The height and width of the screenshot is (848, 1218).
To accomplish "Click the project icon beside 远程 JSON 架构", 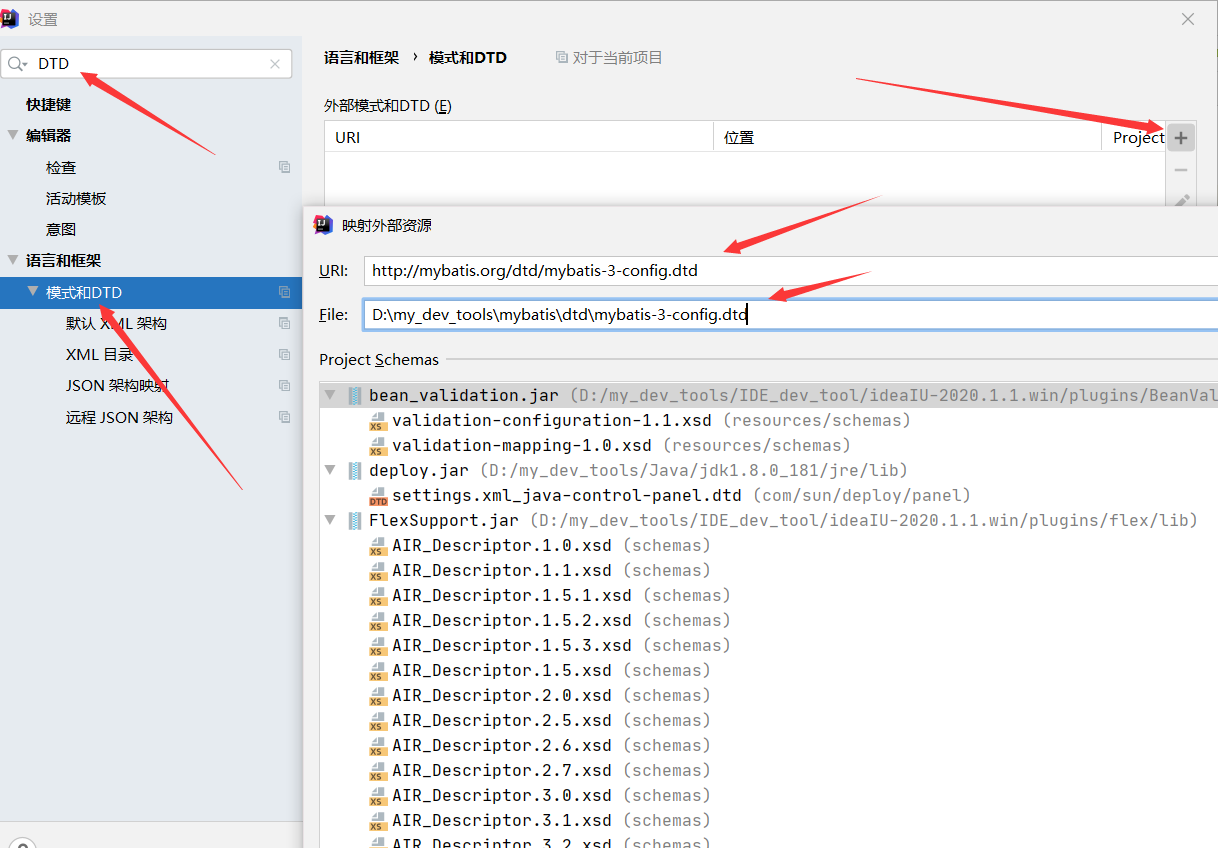I will 285,417.
